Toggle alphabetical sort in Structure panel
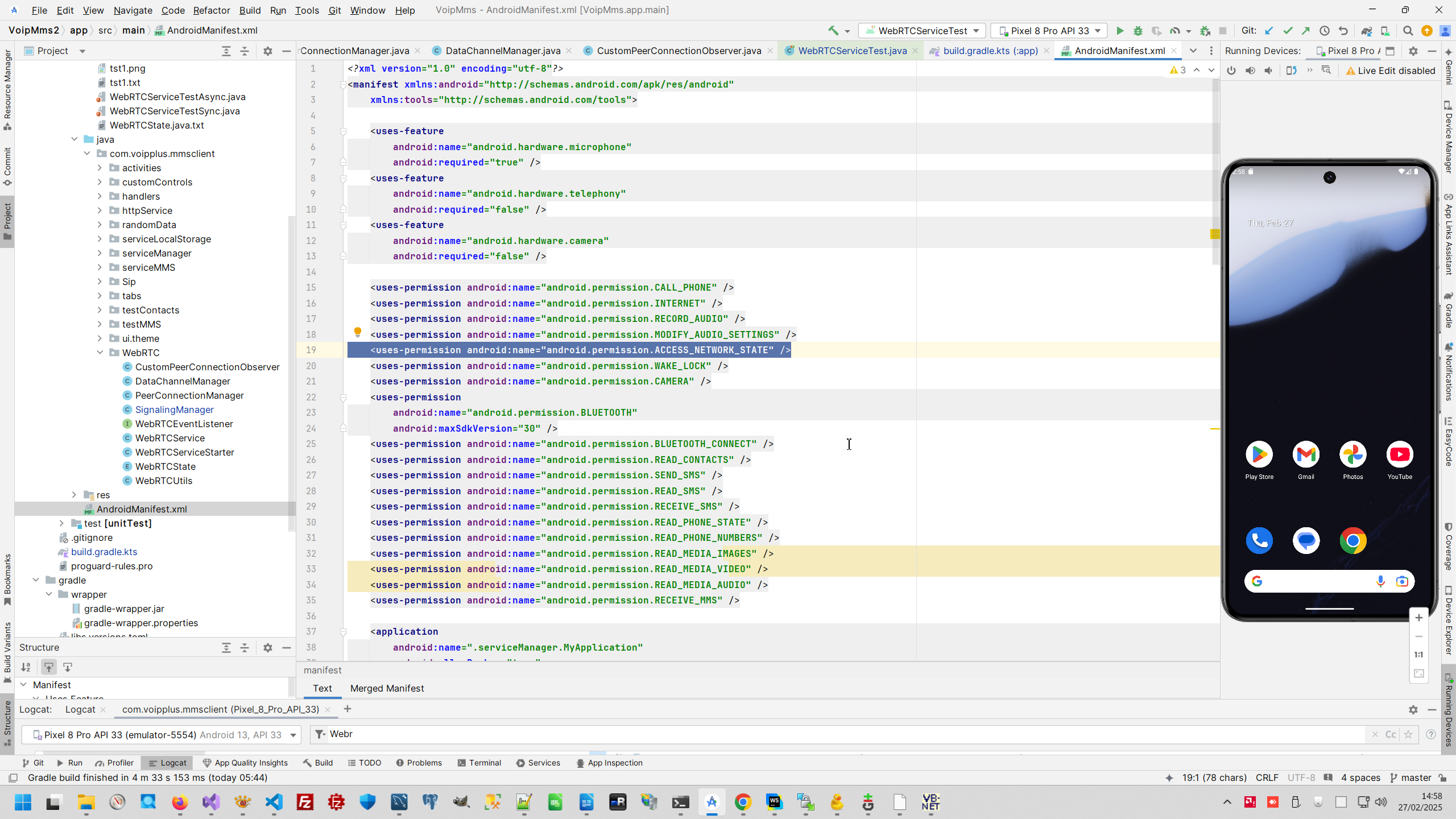This screenshot has height=819, width=1456. [x=26, y=667]
